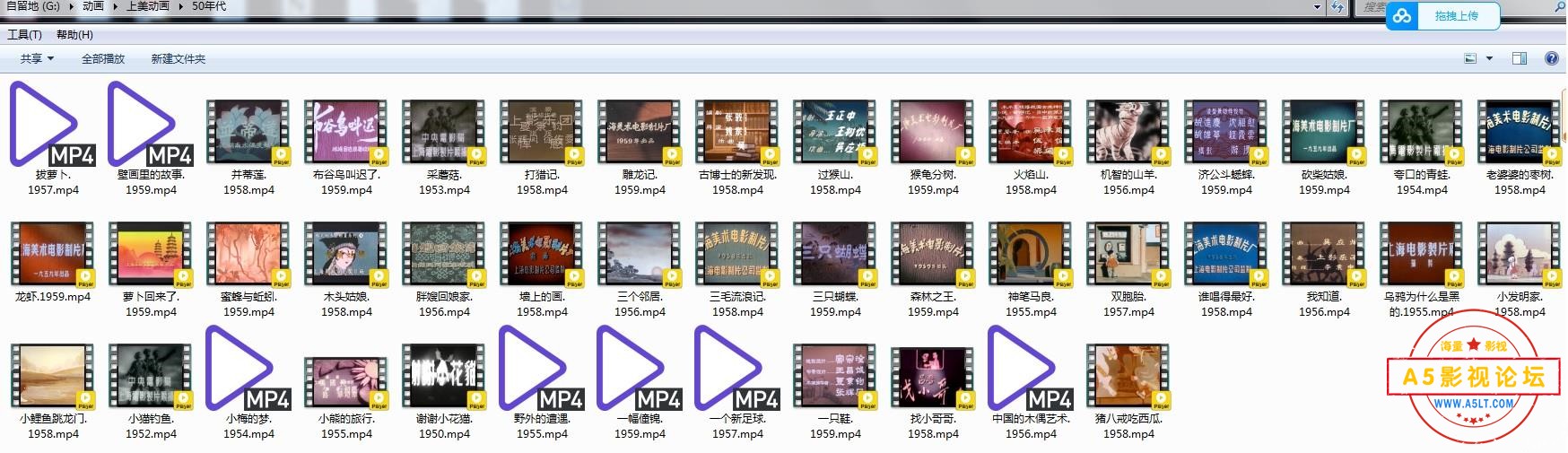Click the 拖拽上传 cloud upload button
The image size is (1568, 453).
click(x=1443, y=16)
